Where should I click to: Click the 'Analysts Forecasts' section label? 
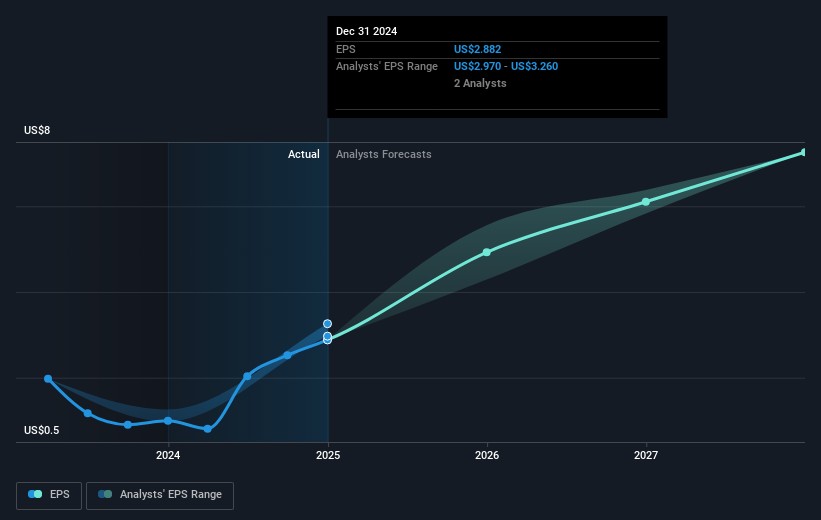[384, 154]
